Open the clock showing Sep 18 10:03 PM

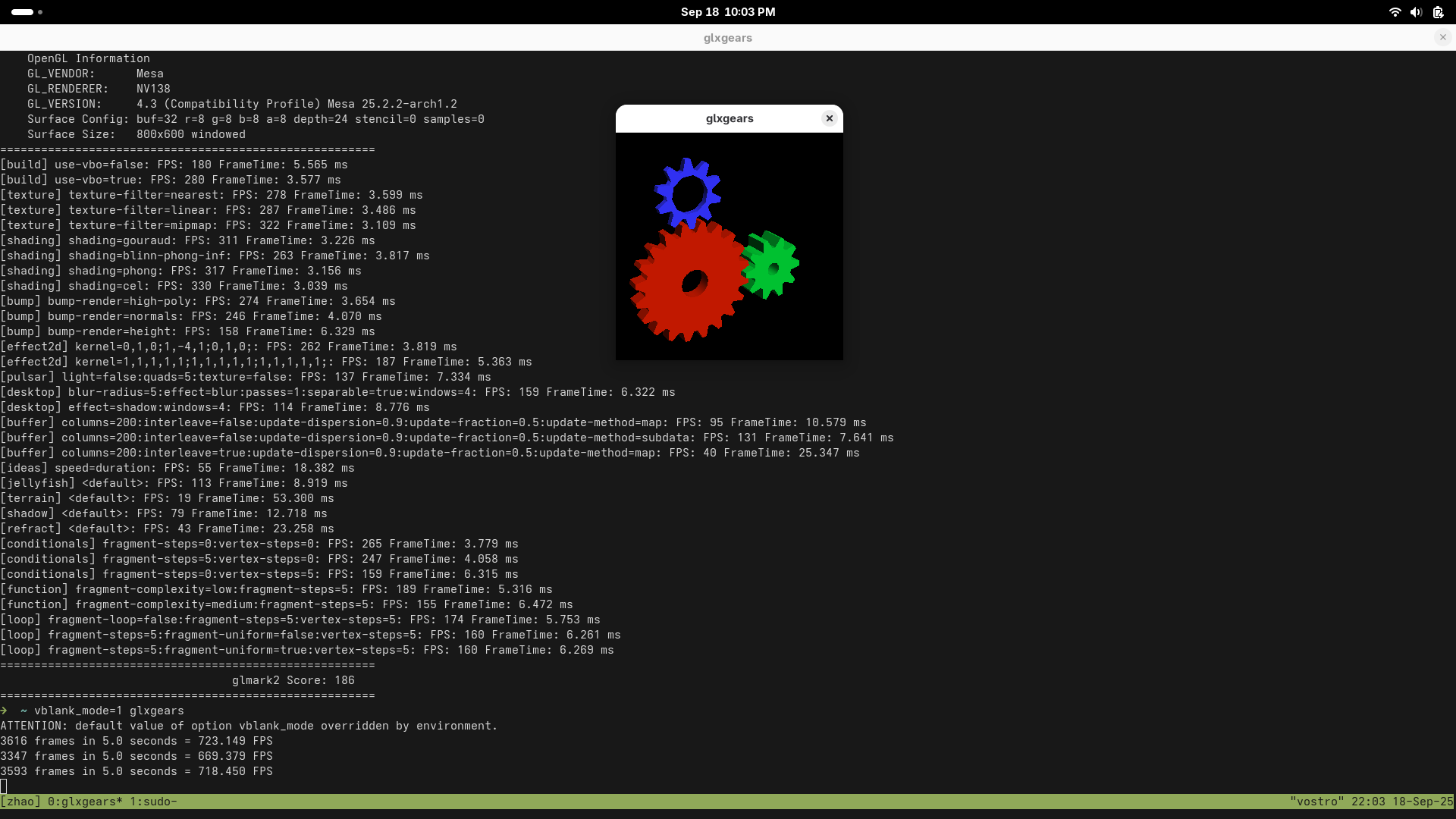727,12
